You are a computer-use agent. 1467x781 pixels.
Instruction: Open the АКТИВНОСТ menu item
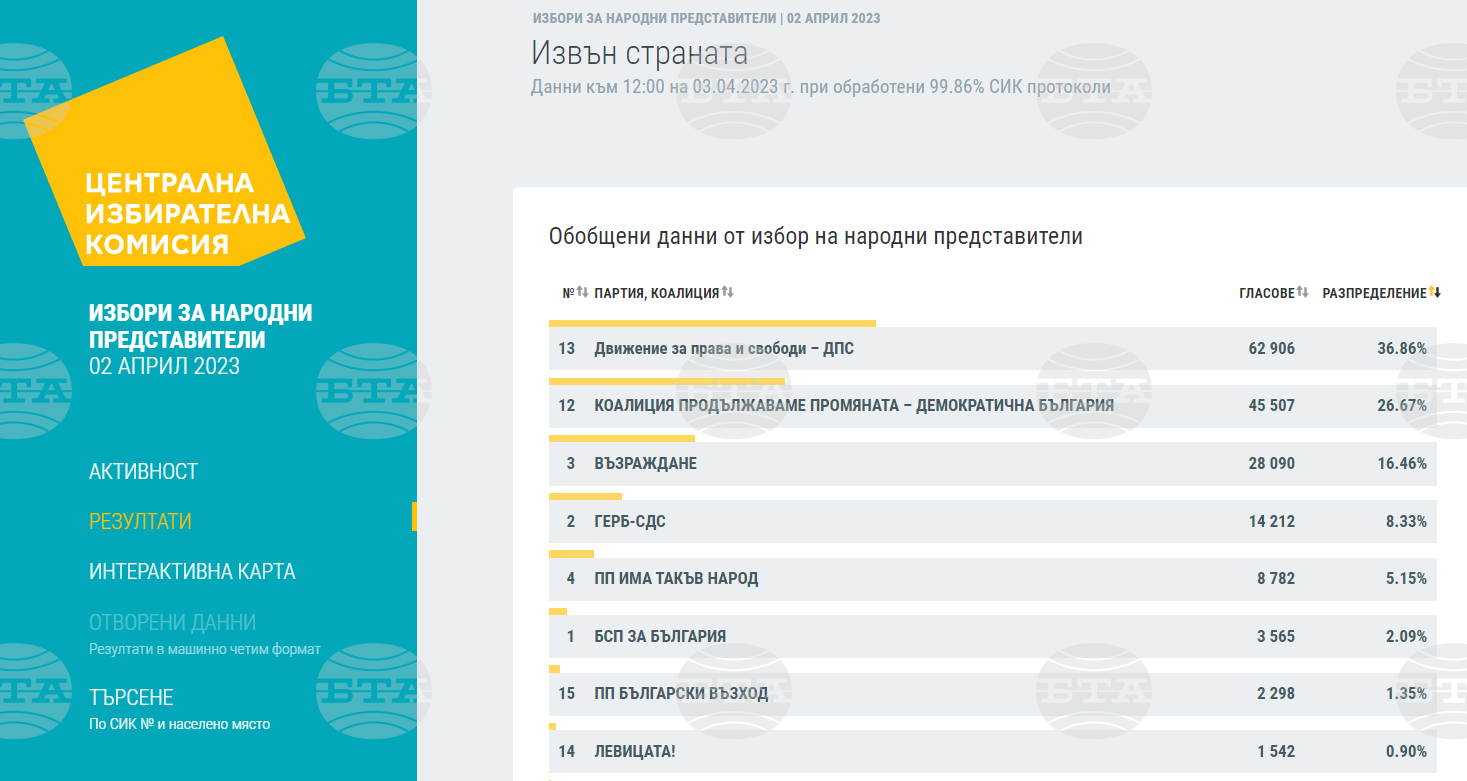(143, 471)
